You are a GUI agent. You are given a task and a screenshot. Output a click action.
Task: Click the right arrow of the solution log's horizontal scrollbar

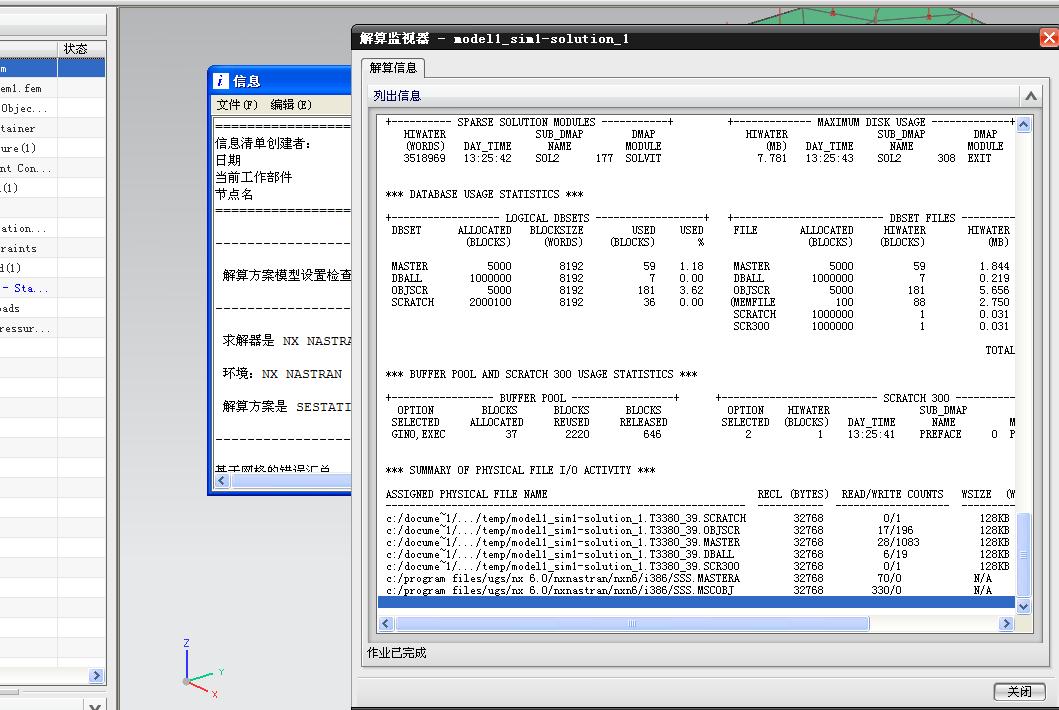tap(1006, 624)
